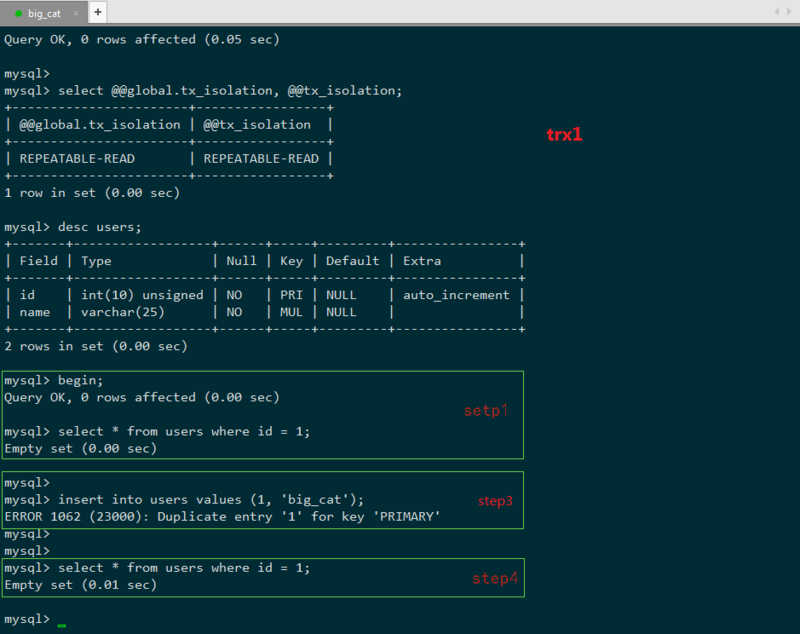Click the 'desc users;' command
This screenshot has width=800, height=634.
[x=99, y=227]
